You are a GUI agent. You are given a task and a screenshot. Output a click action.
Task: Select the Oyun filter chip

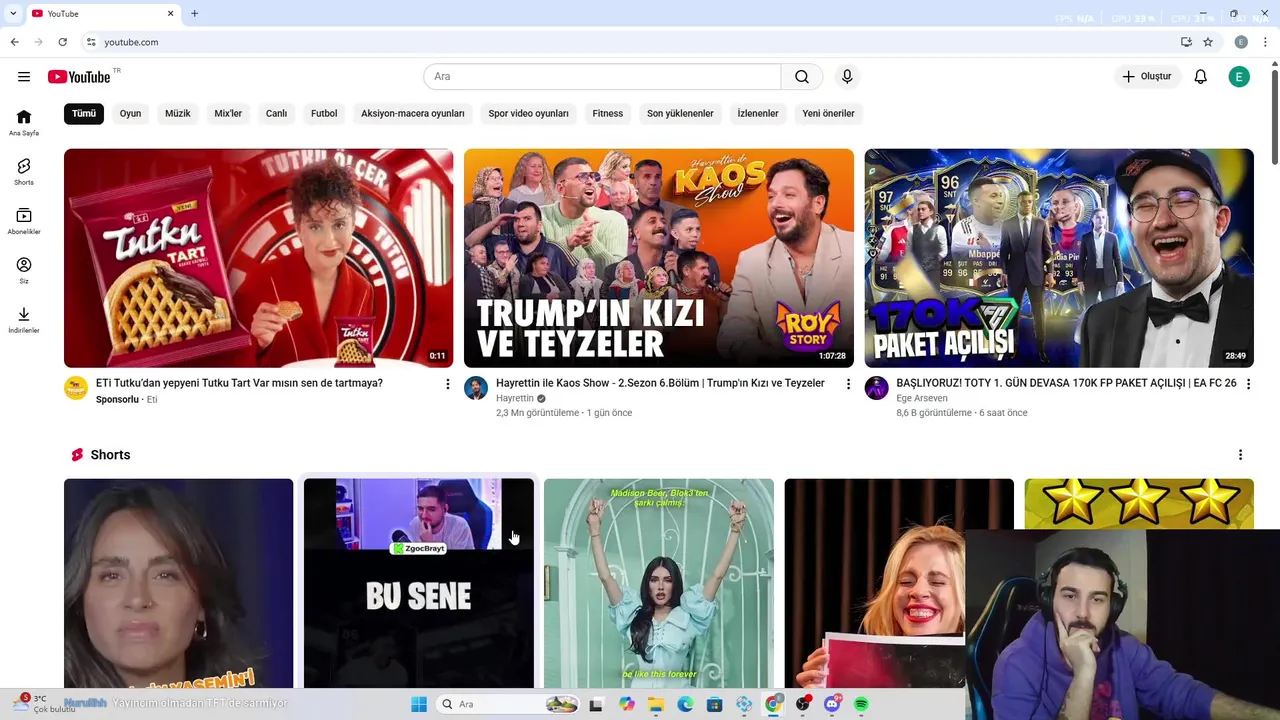coord(130,114)
